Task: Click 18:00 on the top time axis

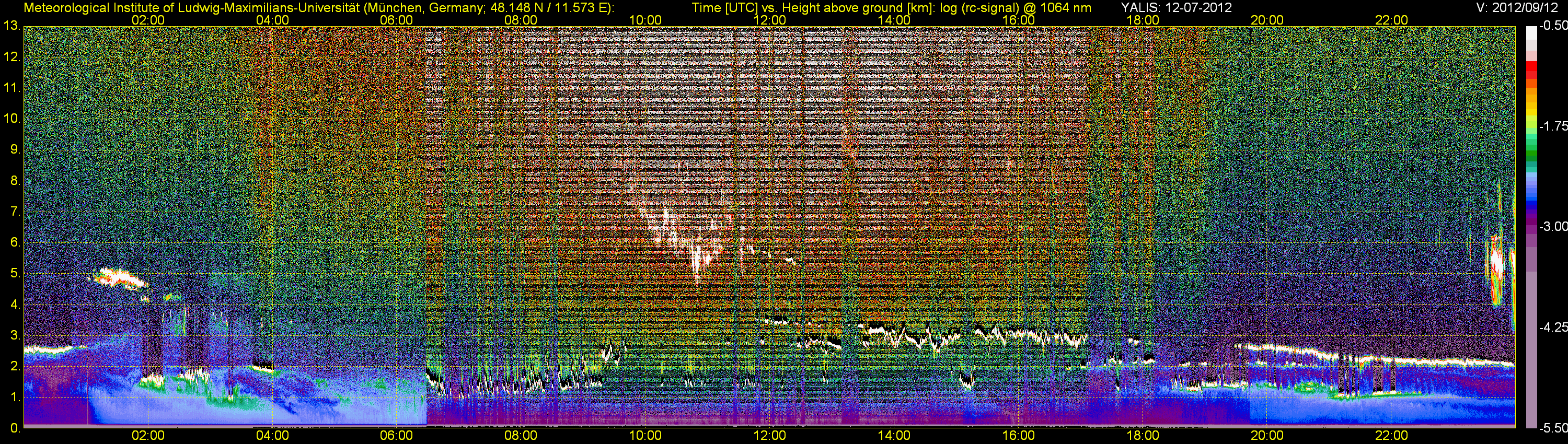Action: pos(1143,20)
